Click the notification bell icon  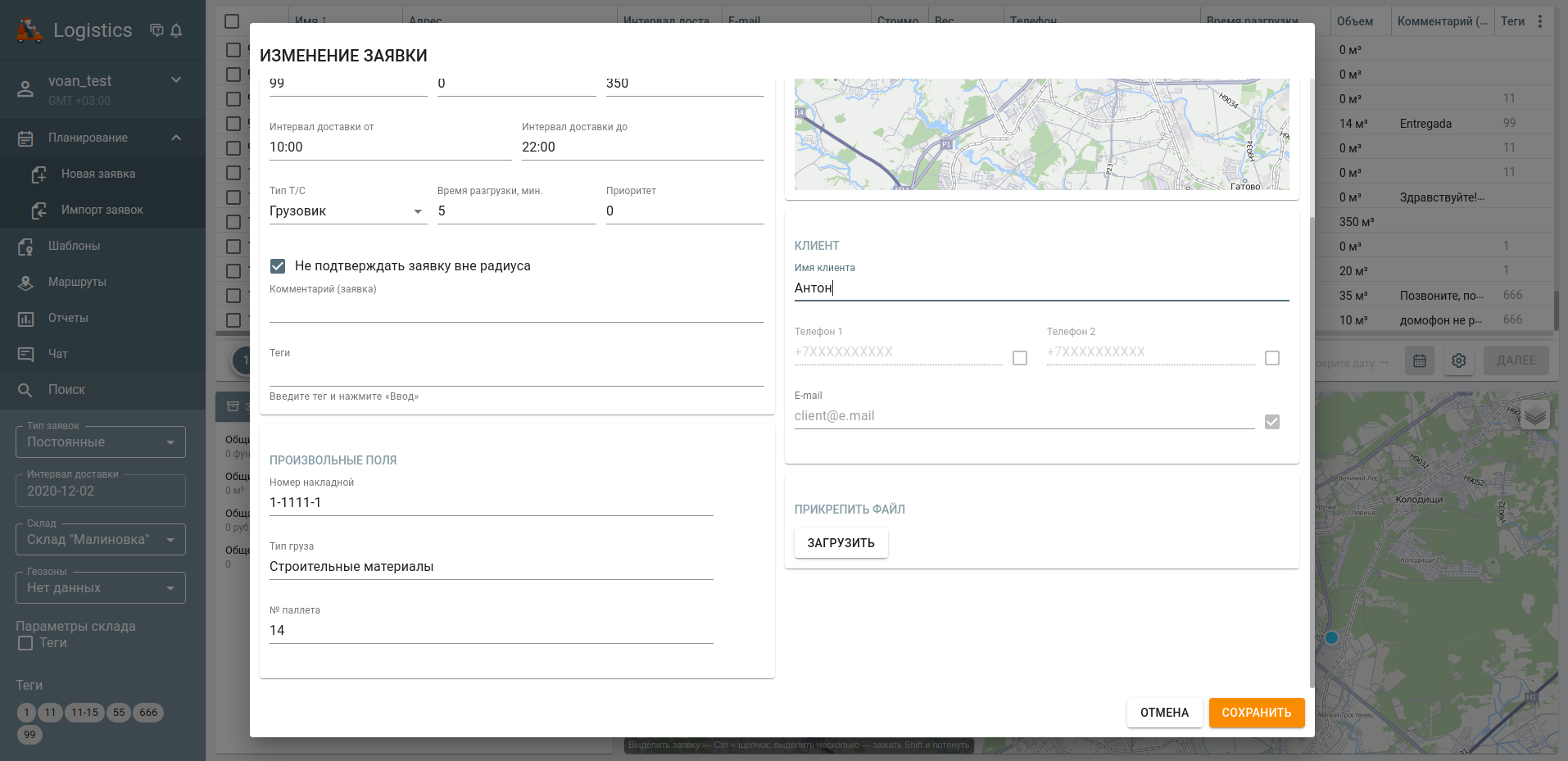point(176,30)
